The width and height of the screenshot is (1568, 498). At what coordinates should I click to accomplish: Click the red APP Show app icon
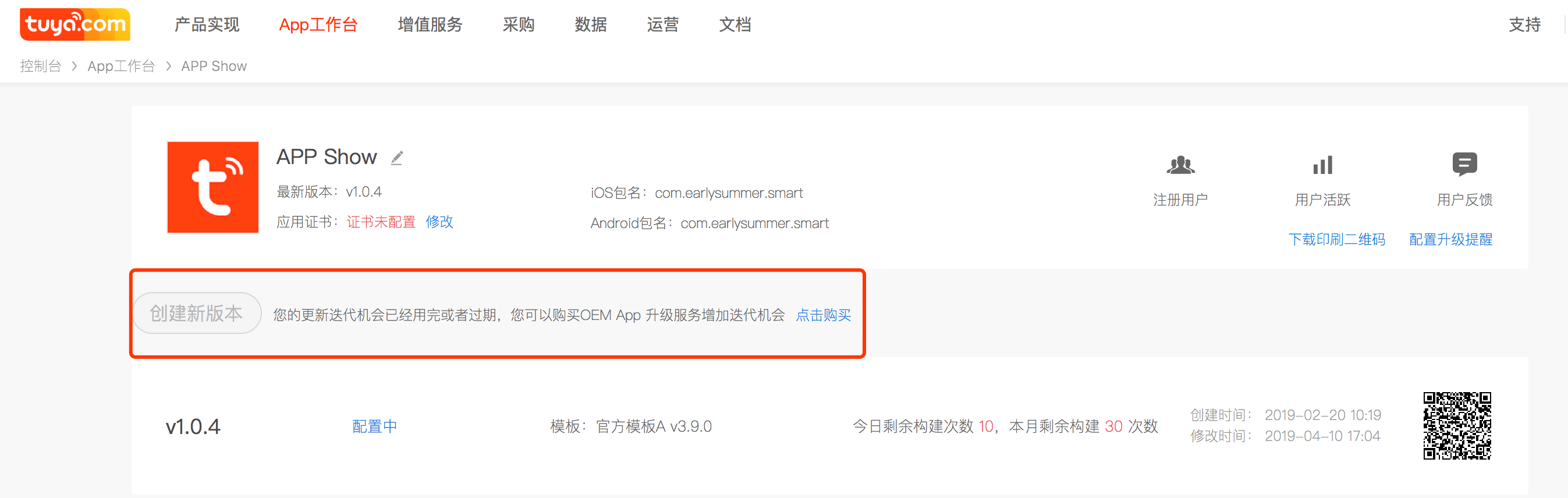(213, 187)
